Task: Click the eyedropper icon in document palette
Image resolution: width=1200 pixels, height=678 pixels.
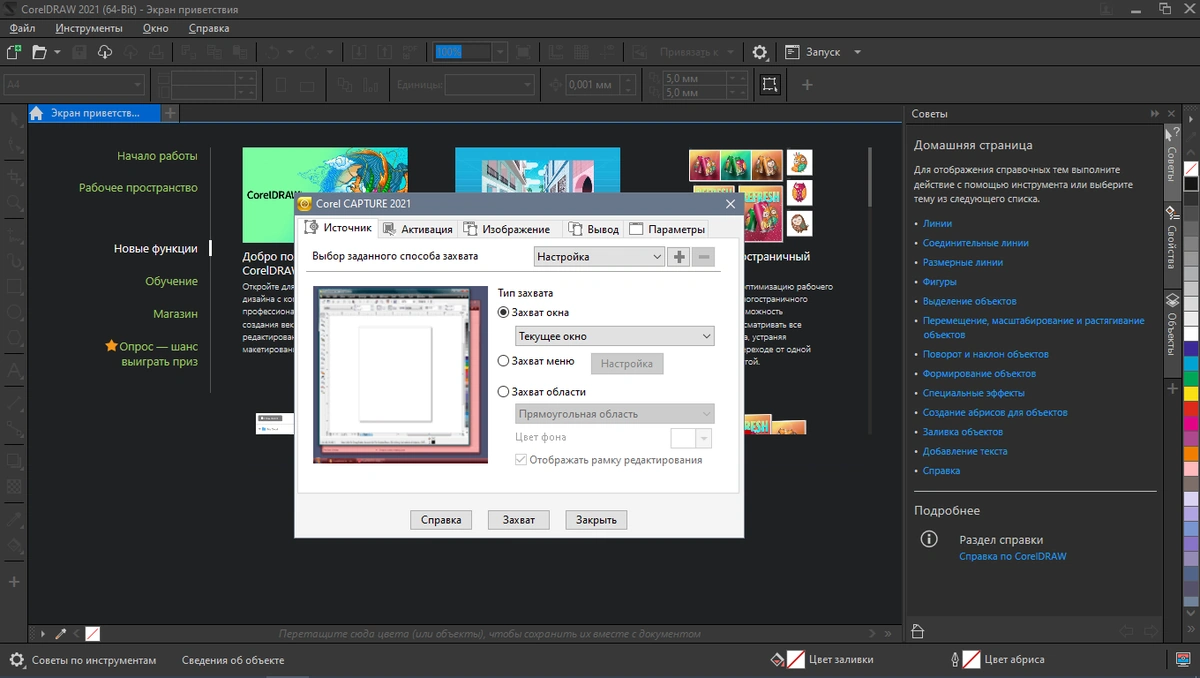Action: (61, 634)
